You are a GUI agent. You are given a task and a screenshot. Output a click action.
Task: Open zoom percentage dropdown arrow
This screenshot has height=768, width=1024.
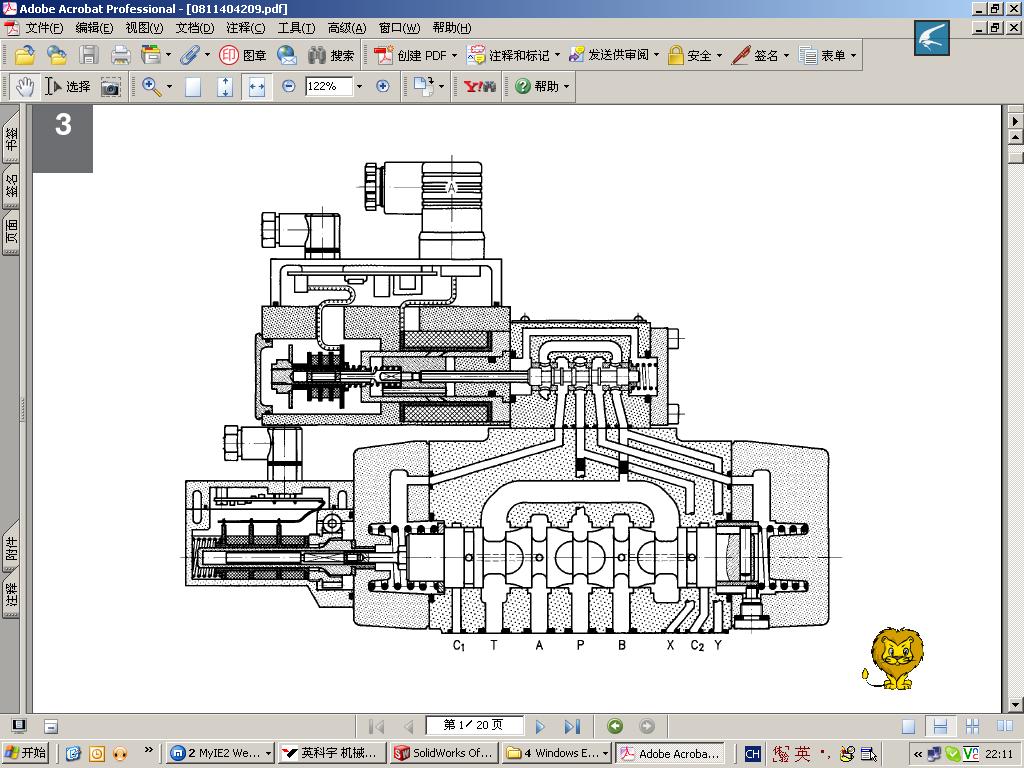click(359, 86)
